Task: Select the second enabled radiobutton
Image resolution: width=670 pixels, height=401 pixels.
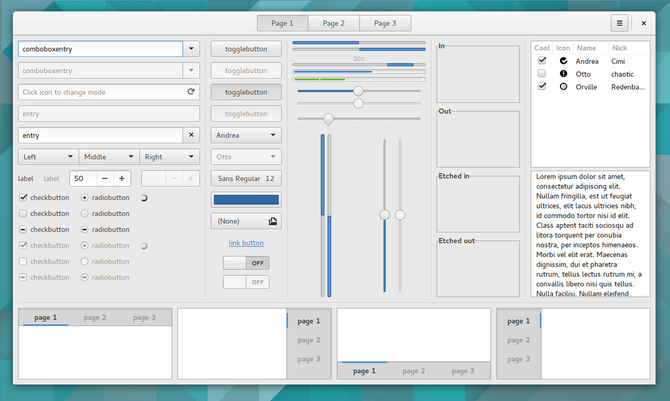Action: (85, 214)
